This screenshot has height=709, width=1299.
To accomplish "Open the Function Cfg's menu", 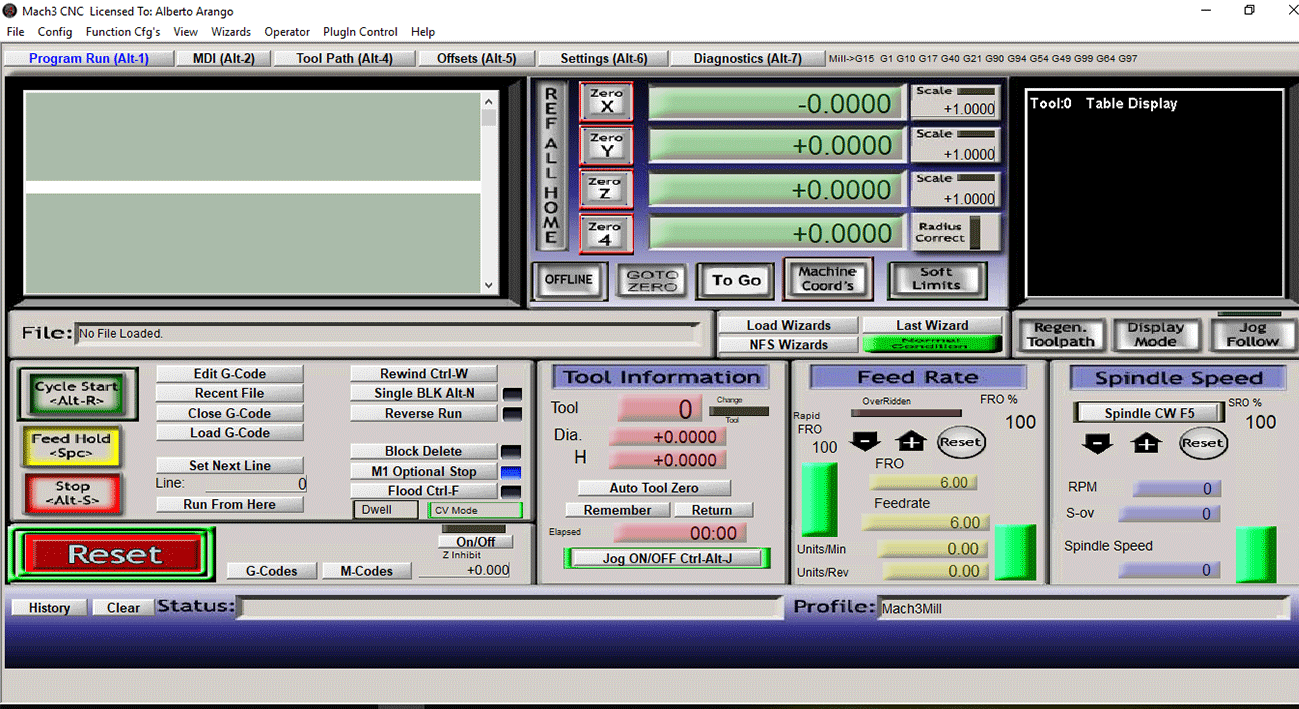I will coord(123,32).
